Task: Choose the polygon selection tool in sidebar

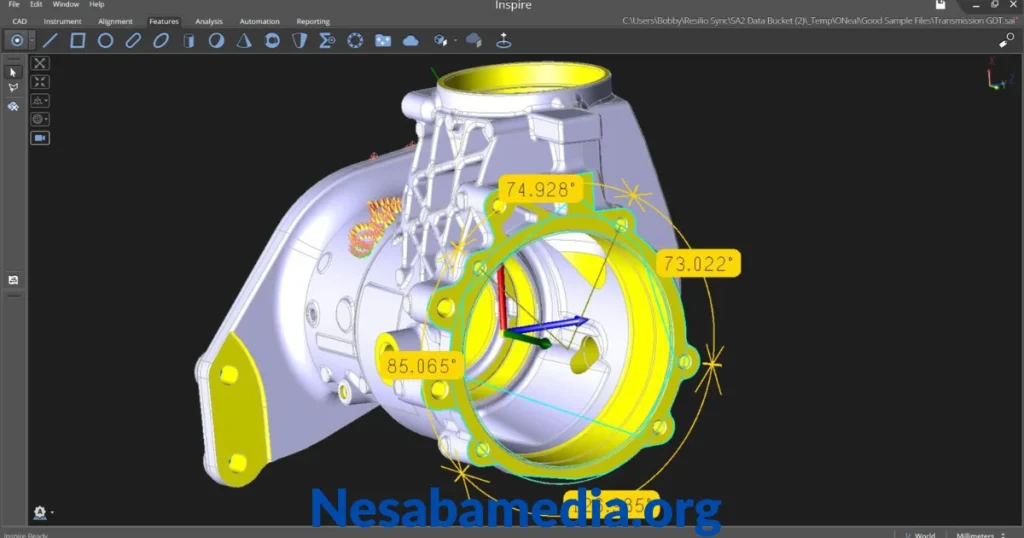Action: 13,87
